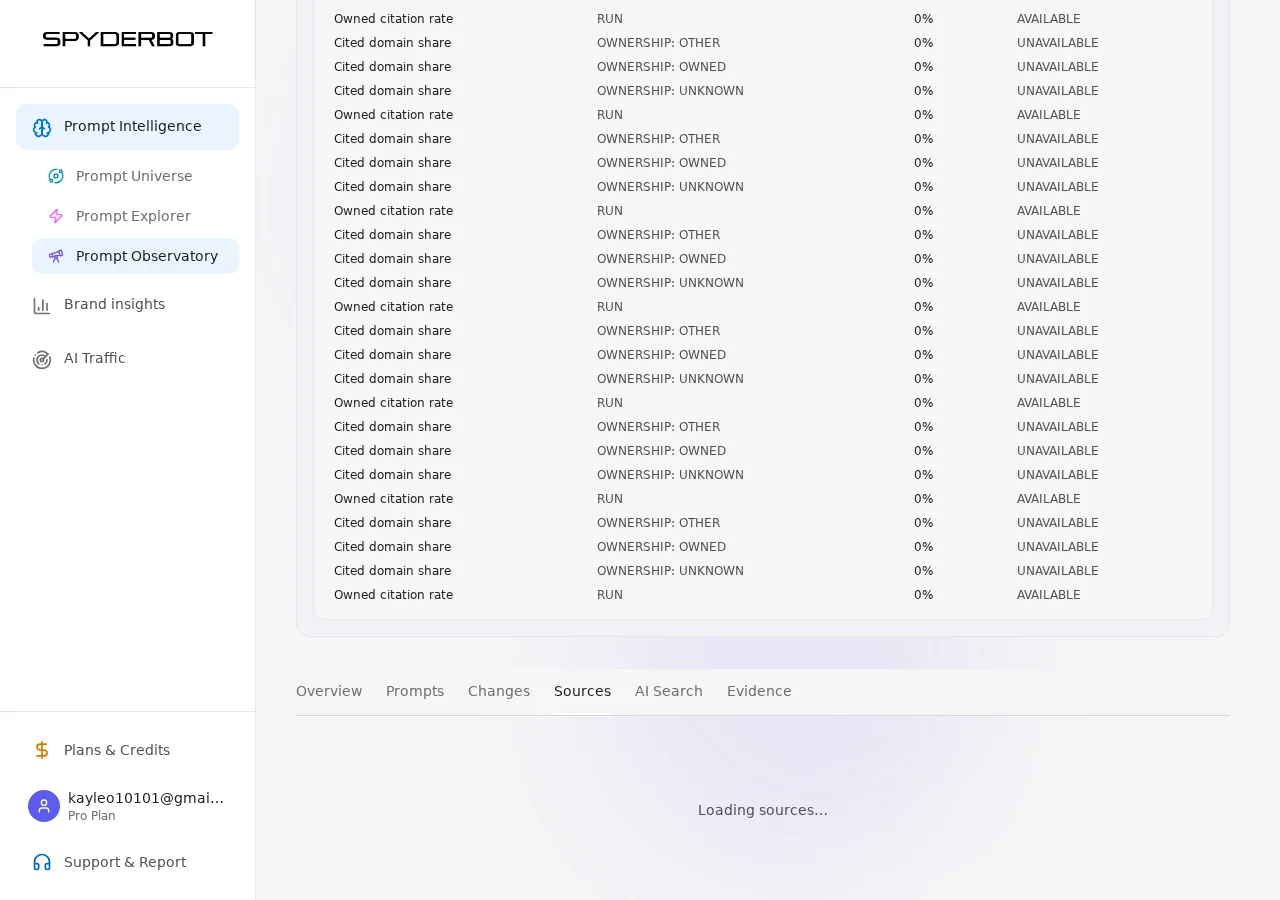Click the Prompt Universe orbit icon

pos(56,176)
